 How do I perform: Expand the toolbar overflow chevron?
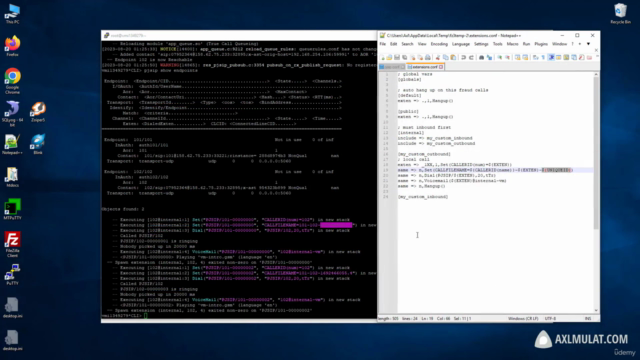click(x=597, y=56)
